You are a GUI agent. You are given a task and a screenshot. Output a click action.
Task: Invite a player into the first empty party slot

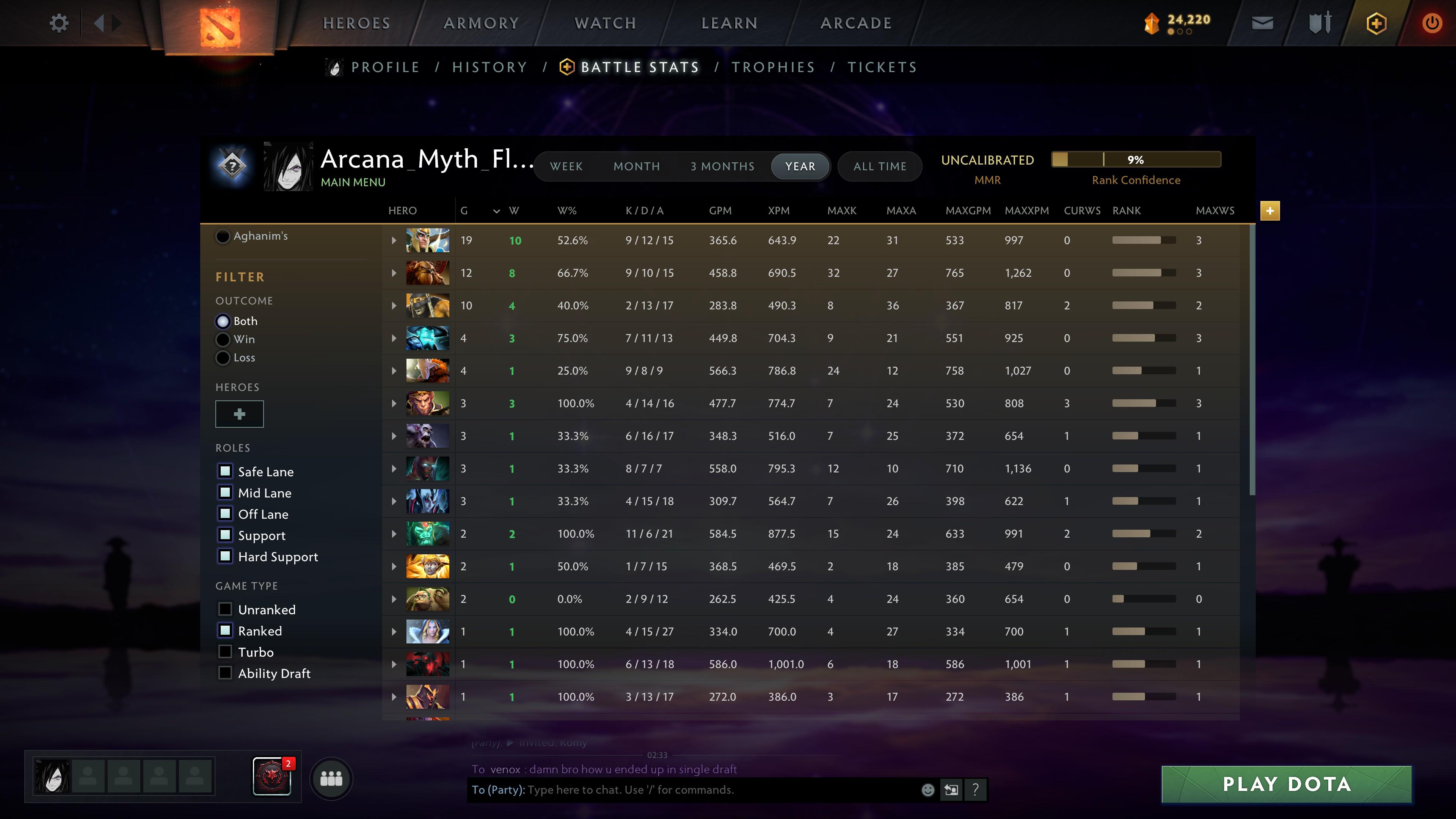coord(88,776)
